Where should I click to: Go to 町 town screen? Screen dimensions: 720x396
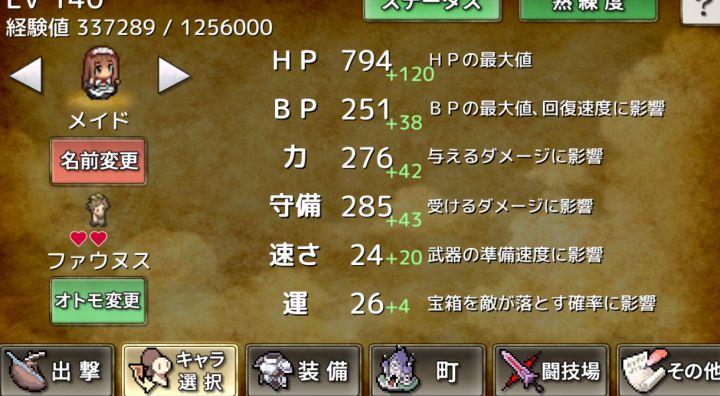click(x=427, y=371)
